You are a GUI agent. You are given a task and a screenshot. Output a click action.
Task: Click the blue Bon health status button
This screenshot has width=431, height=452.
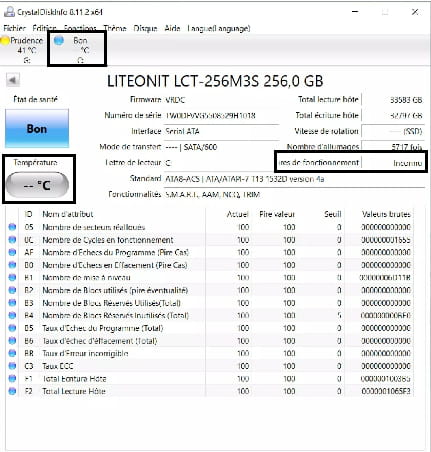coord(37,129)
